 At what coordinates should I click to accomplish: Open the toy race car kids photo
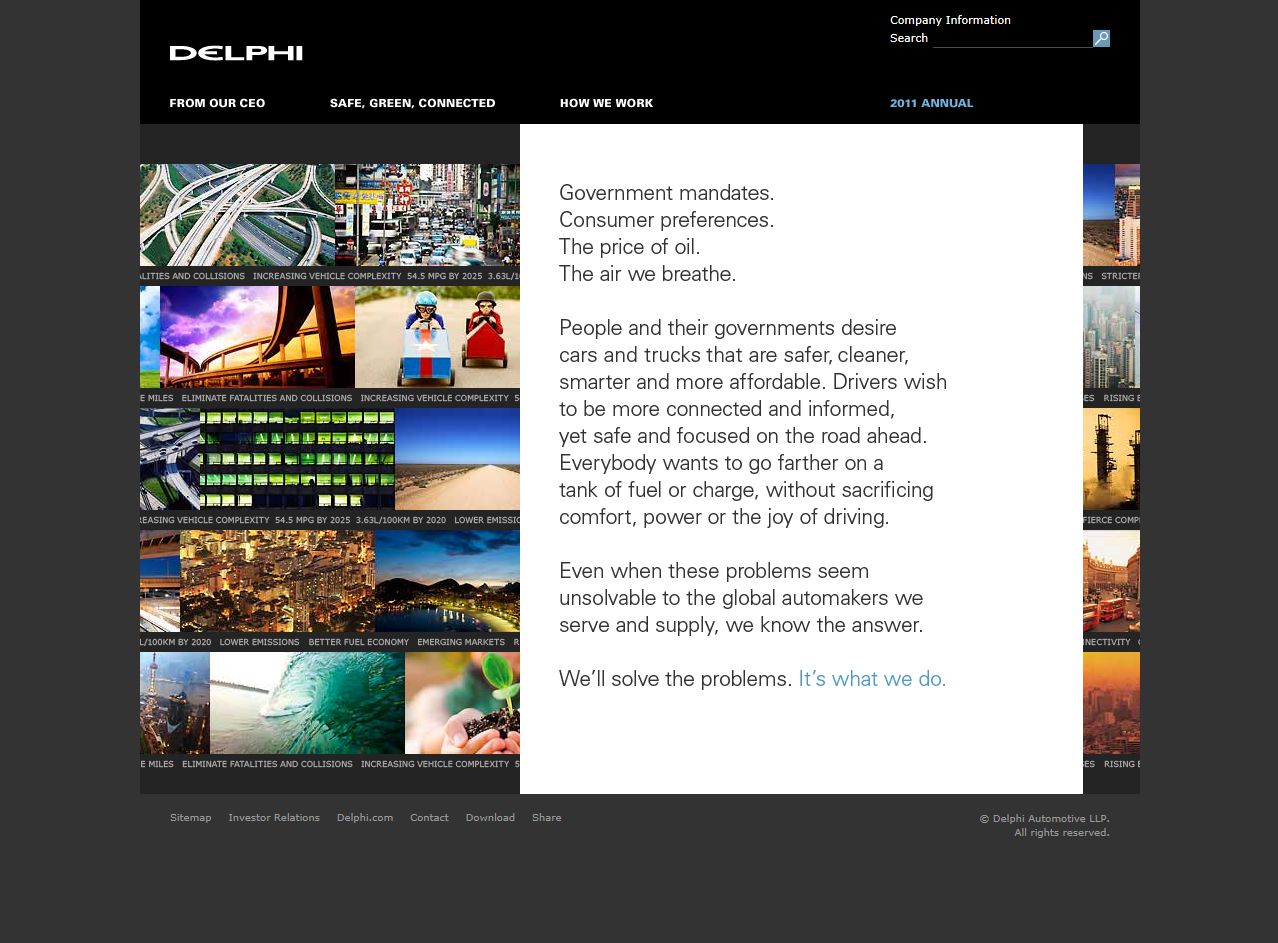pyautogui.click(x=437, y=336)
